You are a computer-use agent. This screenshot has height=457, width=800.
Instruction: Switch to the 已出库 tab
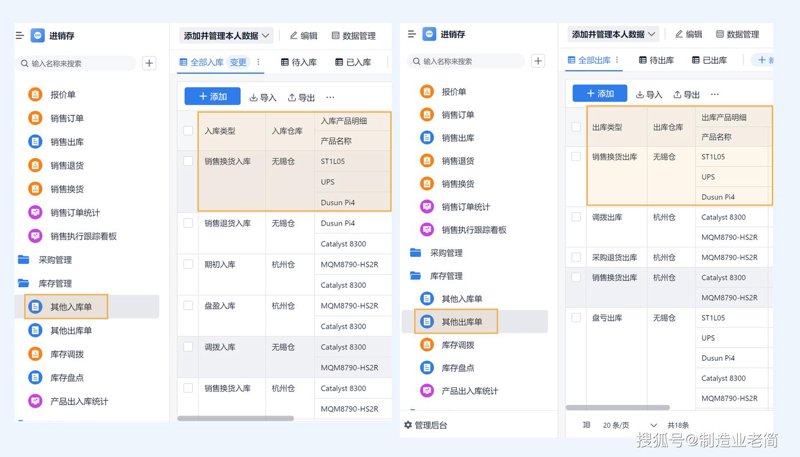[x=709, y=60]
